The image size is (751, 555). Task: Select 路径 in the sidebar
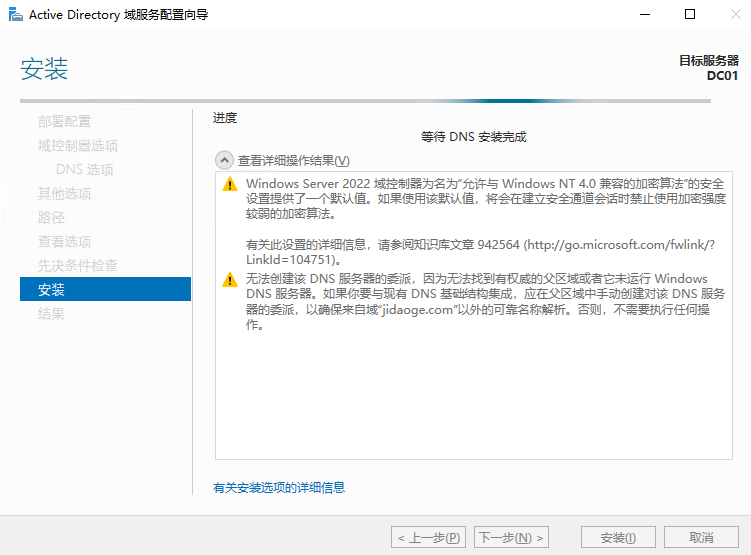click(x=51, y=217)
